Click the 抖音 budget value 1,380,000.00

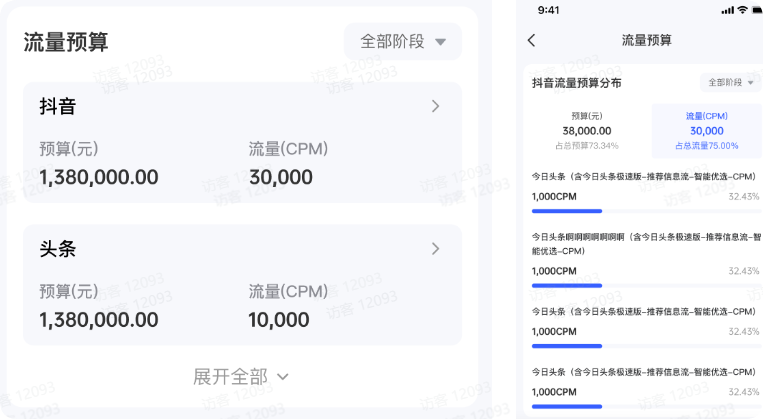click(x=99, y=177)
